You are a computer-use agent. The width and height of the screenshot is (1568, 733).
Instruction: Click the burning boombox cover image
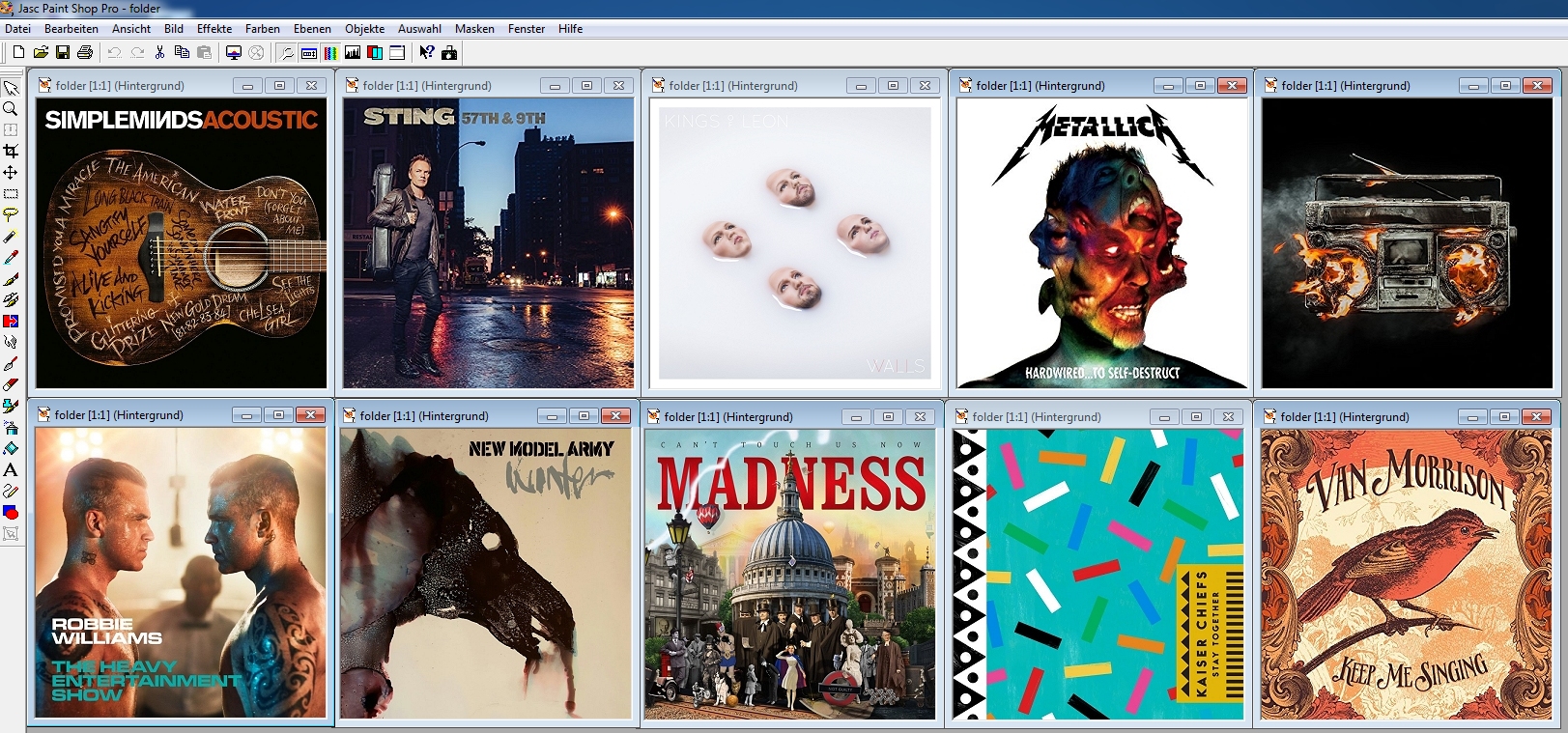(x=1408, y=243)
